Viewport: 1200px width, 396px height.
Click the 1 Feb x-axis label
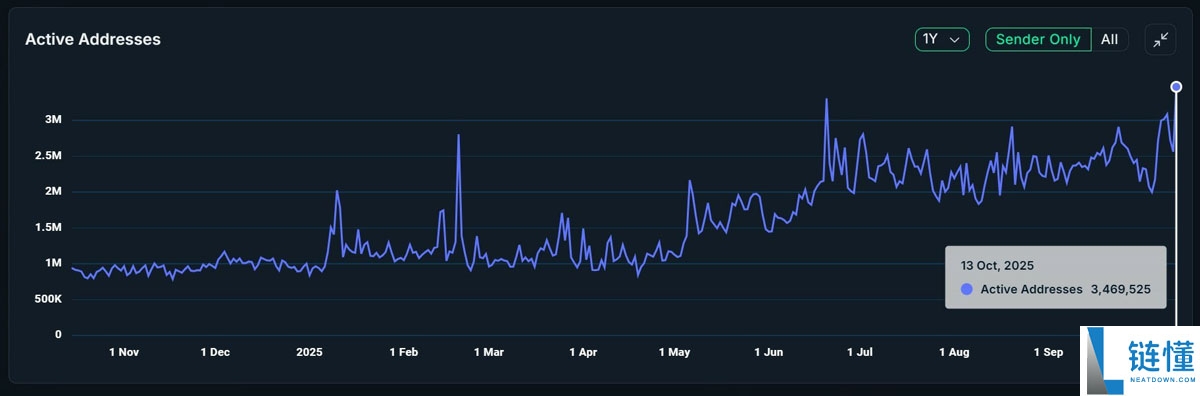[x=403, y=352]
